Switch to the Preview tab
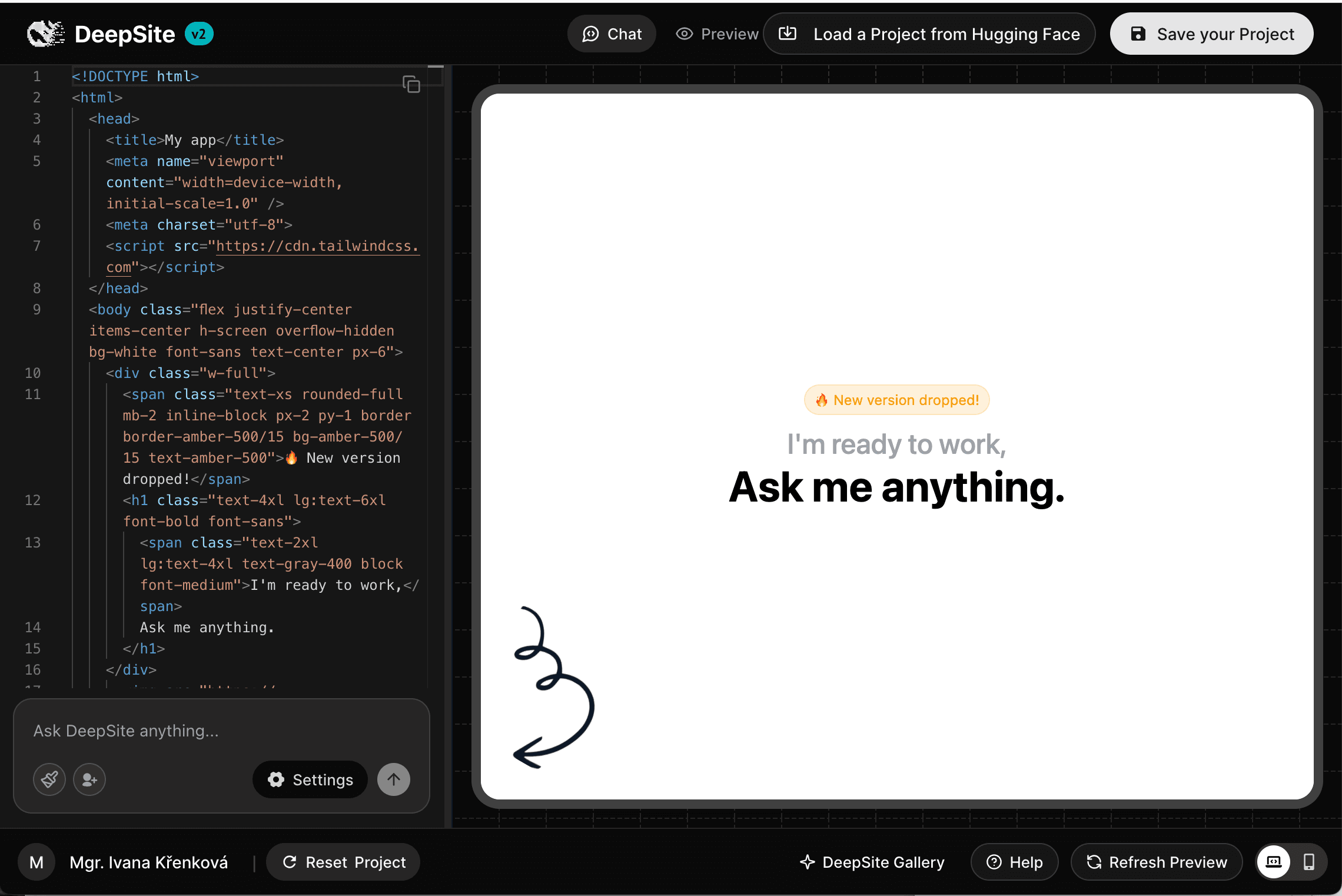The height and width of the screenshot is (896, 1342). pyautogui.click(x=717, y=34)
